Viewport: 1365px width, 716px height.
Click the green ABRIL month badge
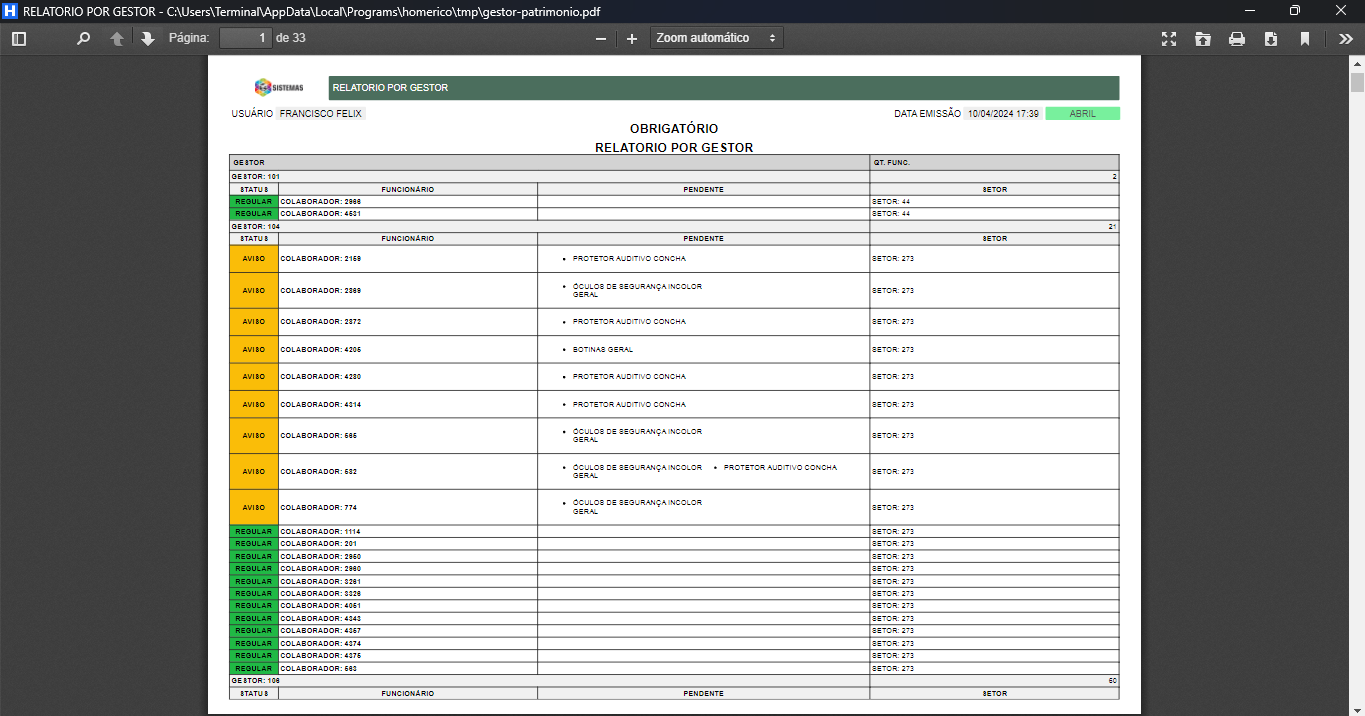pyautogui.click(x=1082, y=114)
